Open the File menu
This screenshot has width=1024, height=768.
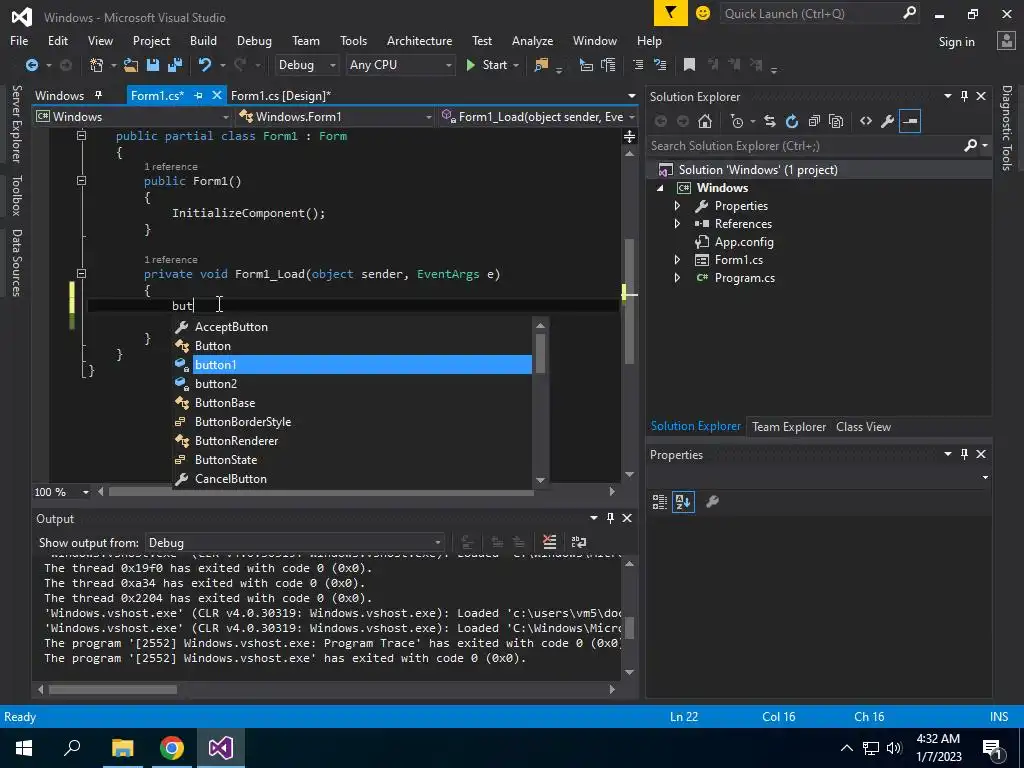pyautogui.click(x=19, y=40)
